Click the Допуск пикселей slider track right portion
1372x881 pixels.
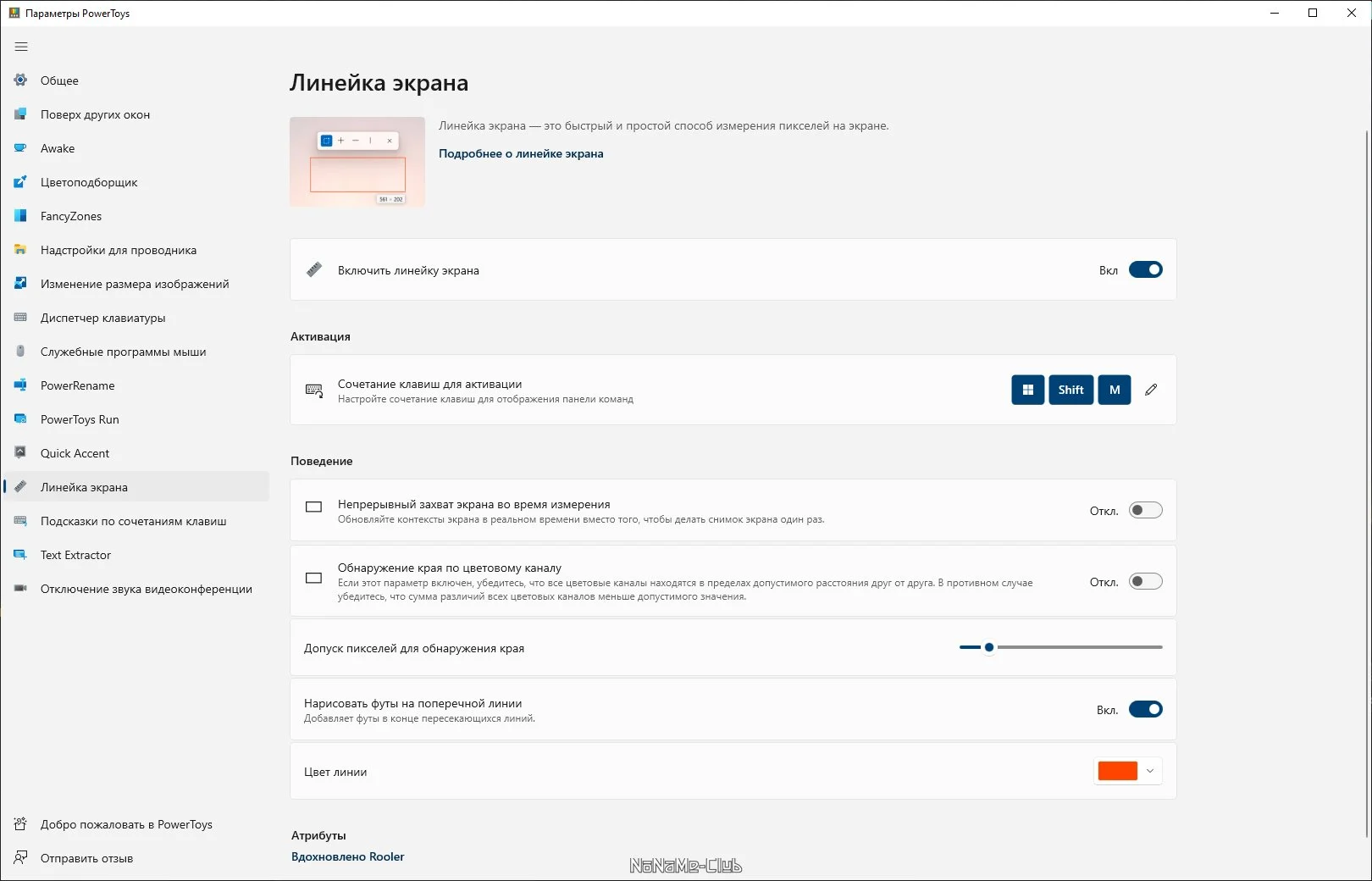(x=1080, y=647)
